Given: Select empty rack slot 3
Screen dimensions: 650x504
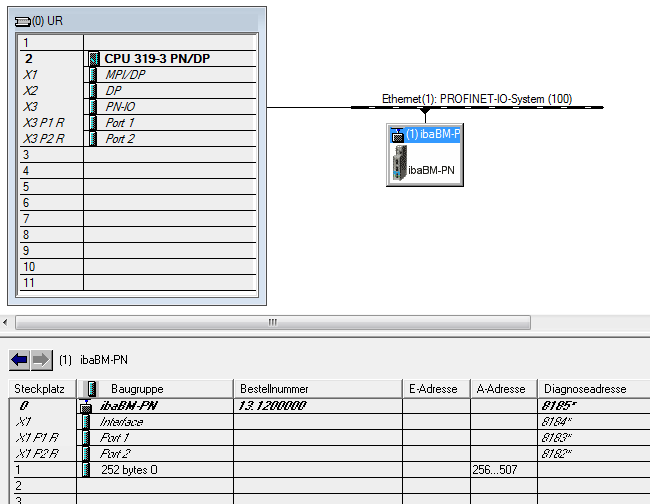Looking at the screenshot, I should 138,155.
